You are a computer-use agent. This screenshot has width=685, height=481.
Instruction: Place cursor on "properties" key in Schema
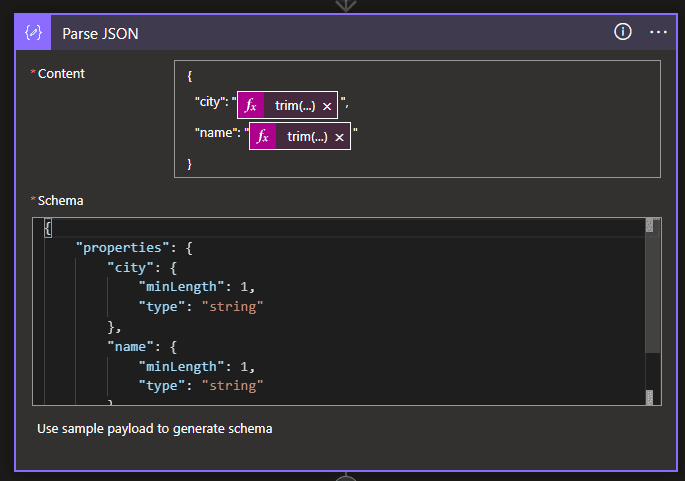[117, 247]
